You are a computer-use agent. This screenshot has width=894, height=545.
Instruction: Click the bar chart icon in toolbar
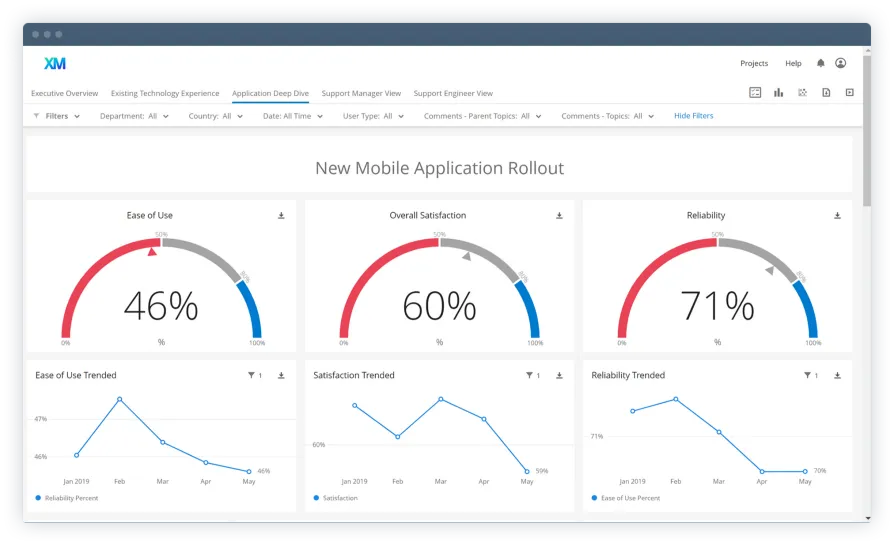pyautogui.click(x=778, y=93)
